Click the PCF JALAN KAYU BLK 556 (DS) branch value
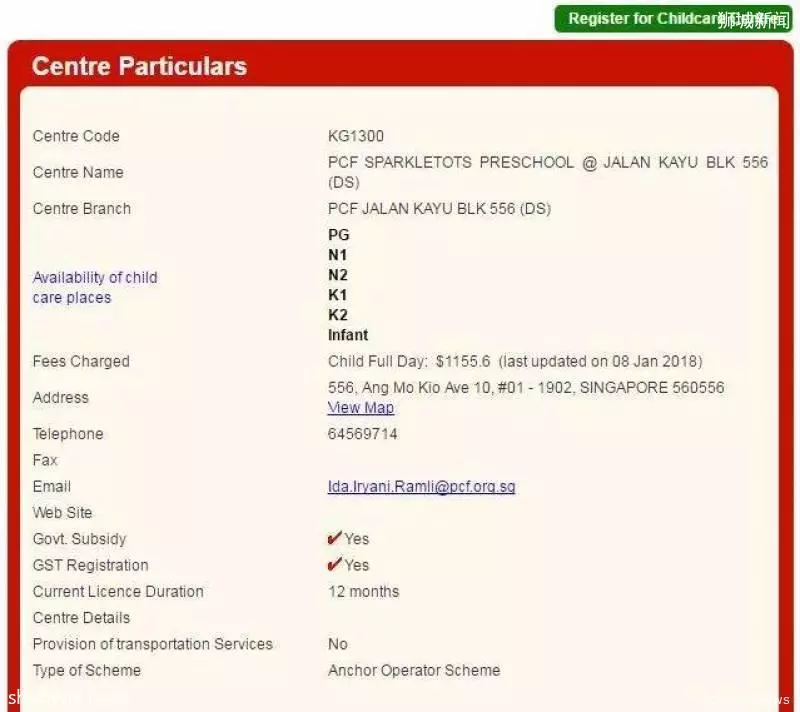Viewport: 800px width, 712px height. [439, 209]
